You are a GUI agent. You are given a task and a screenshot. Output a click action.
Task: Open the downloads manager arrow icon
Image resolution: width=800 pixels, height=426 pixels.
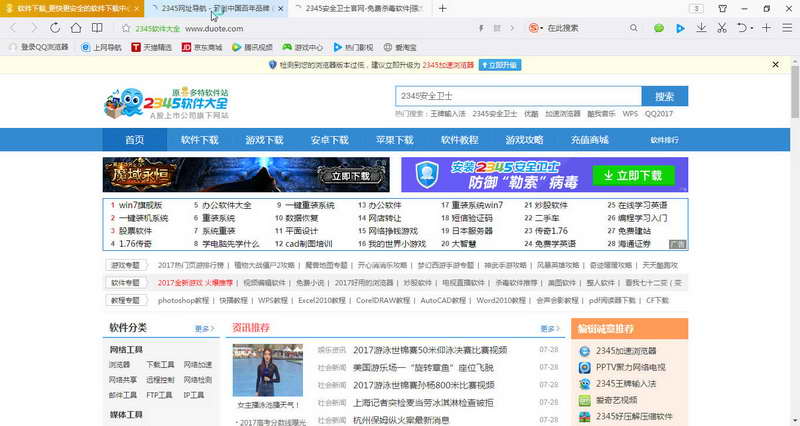[702, 28]
